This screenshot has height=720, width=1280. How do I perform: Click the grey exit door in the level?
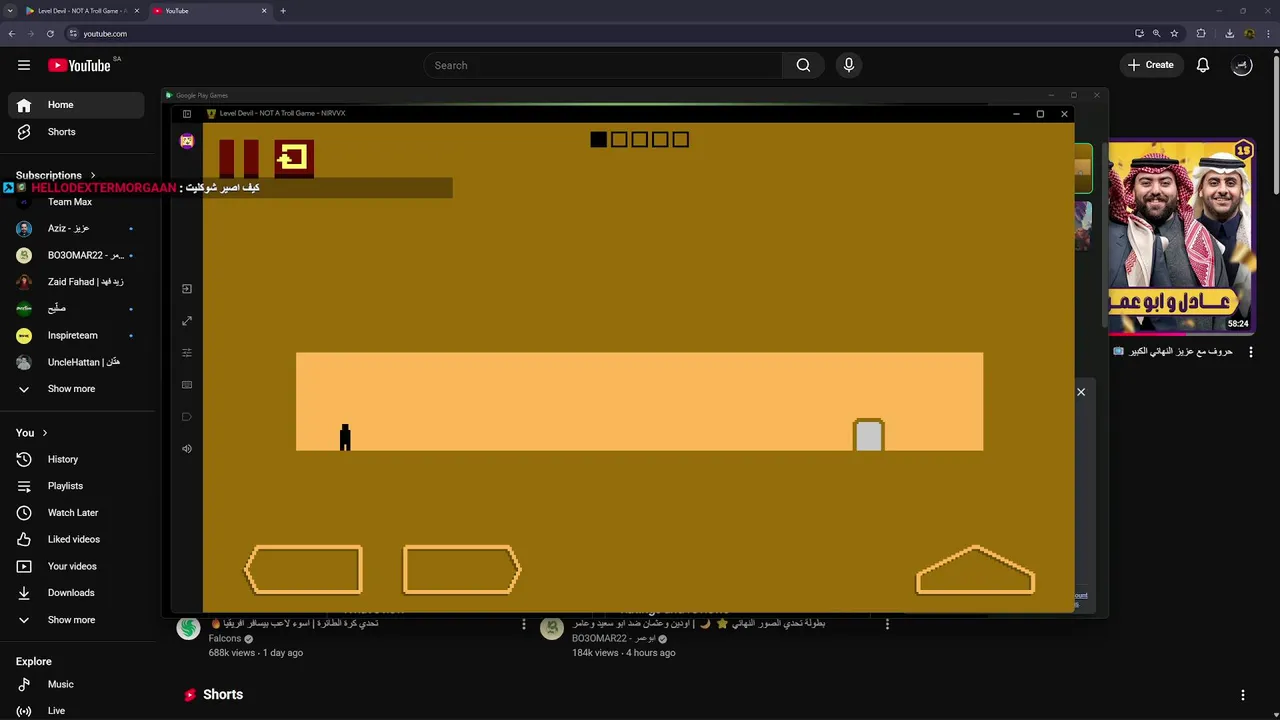(x=869, y=435)
